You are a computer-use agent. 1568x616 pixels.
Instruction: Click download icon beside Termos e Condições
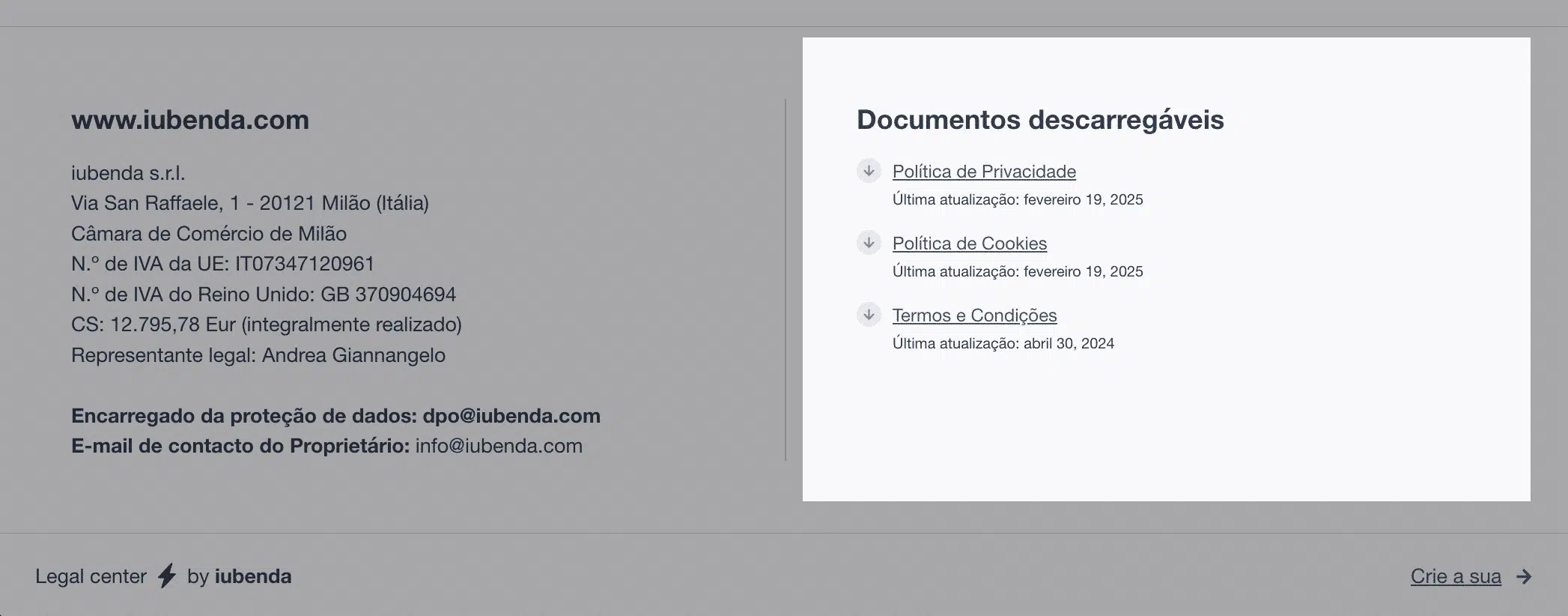pos(869,315)
